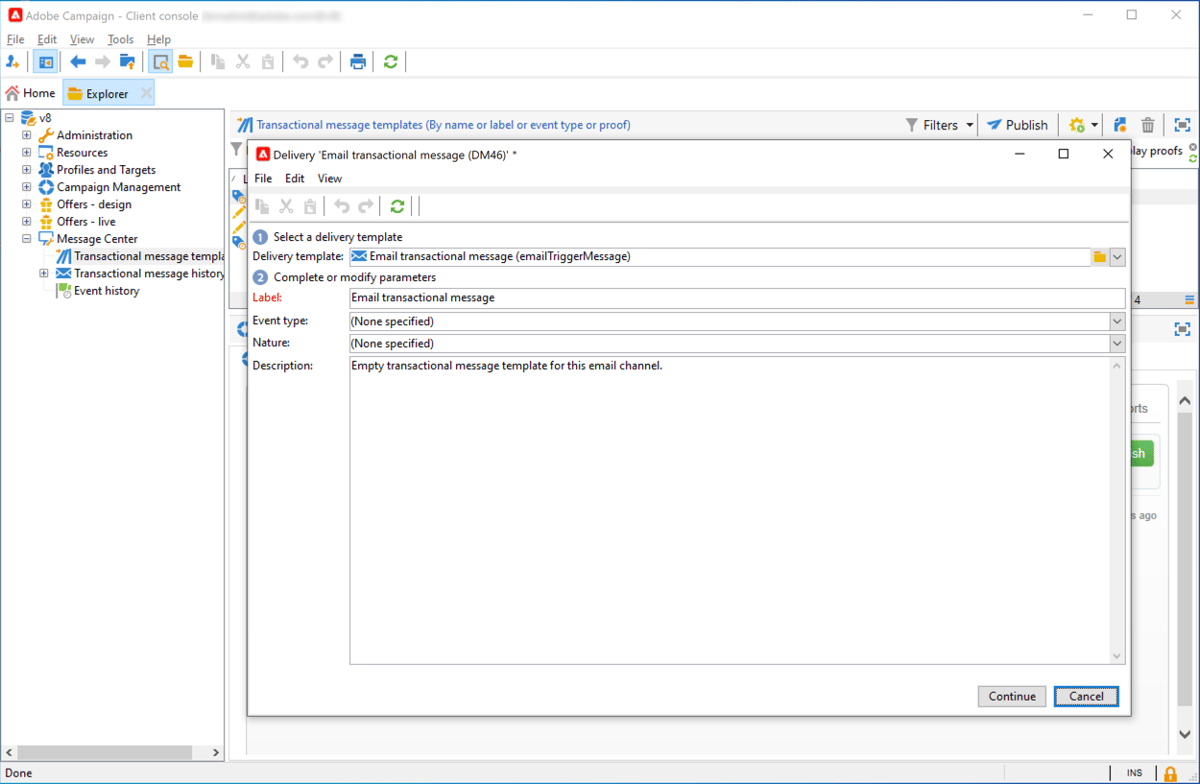Expand the Administration tree node

[x=26, y=135]
